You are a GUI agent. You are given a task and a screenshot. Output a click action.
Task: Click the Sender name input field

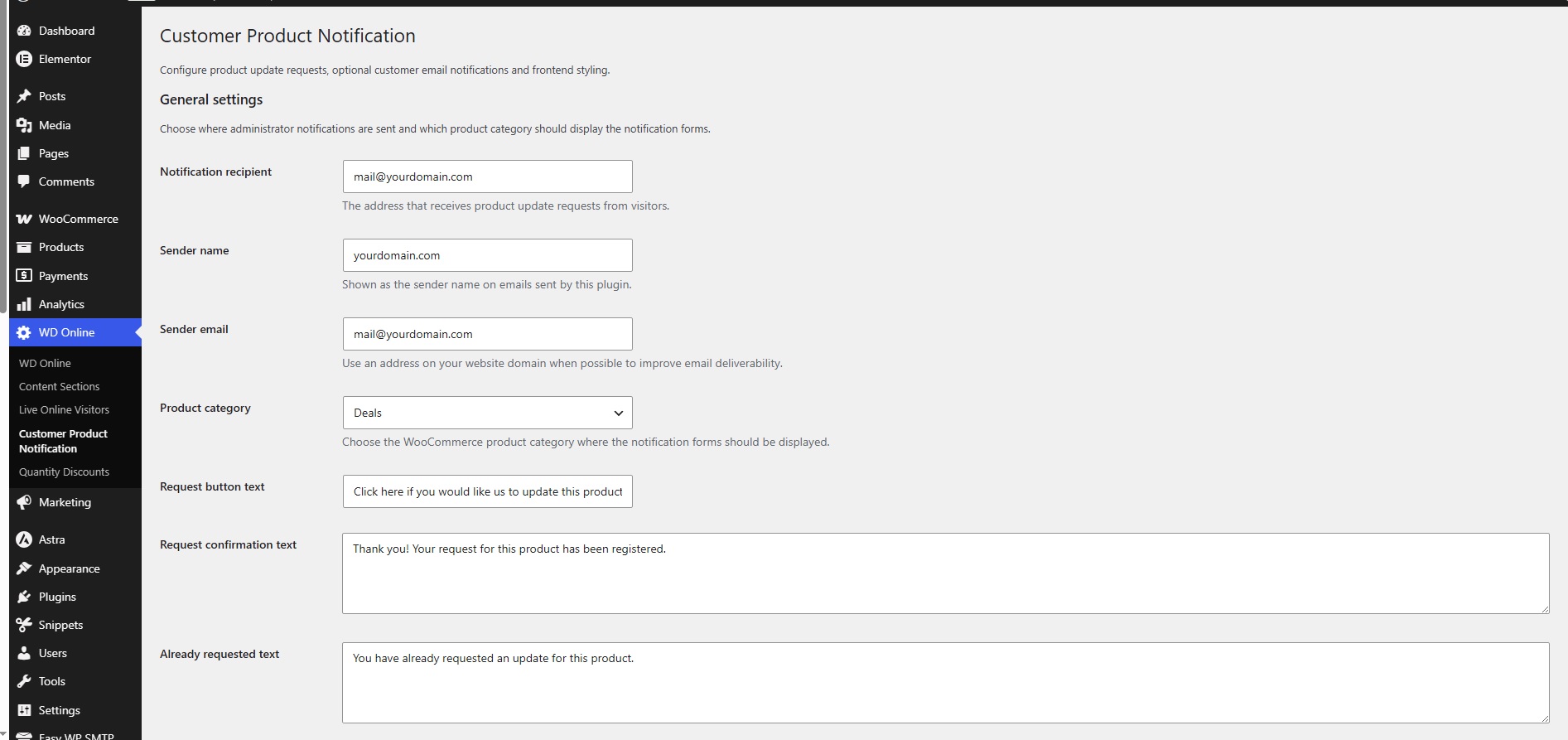(x=487, y=255)
